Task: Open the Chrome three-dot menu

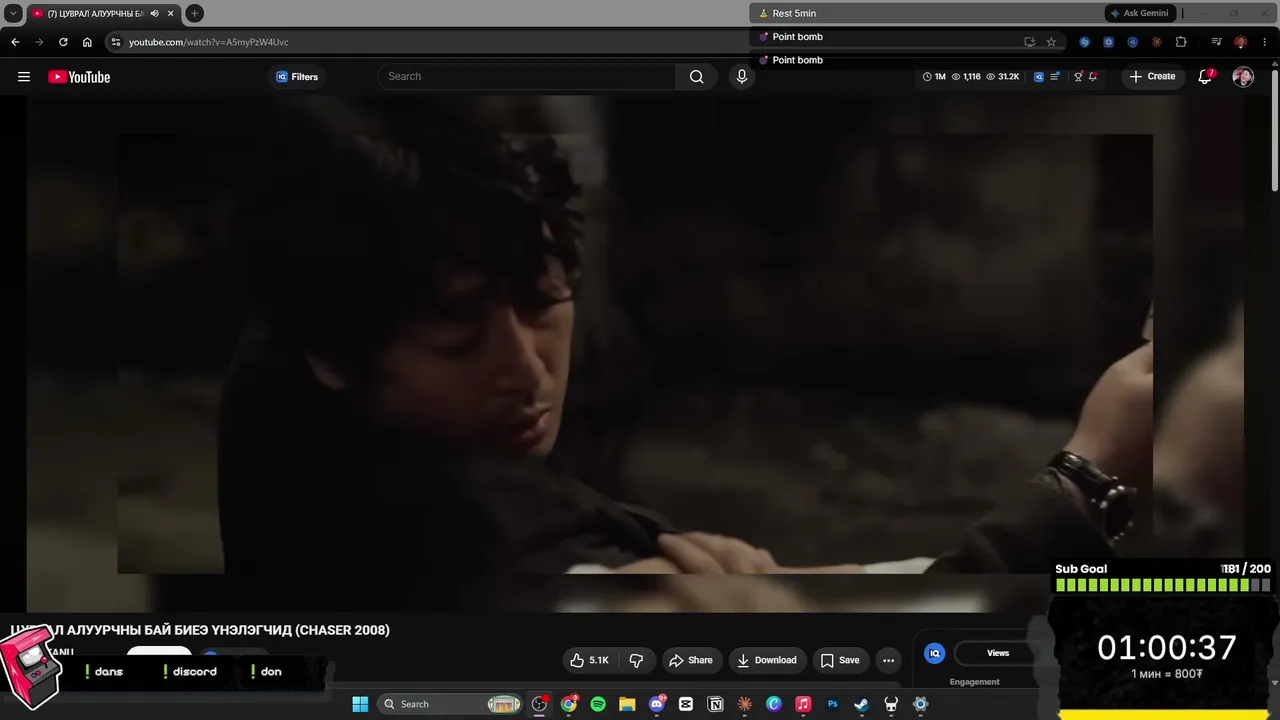Action: (1264, 42)
